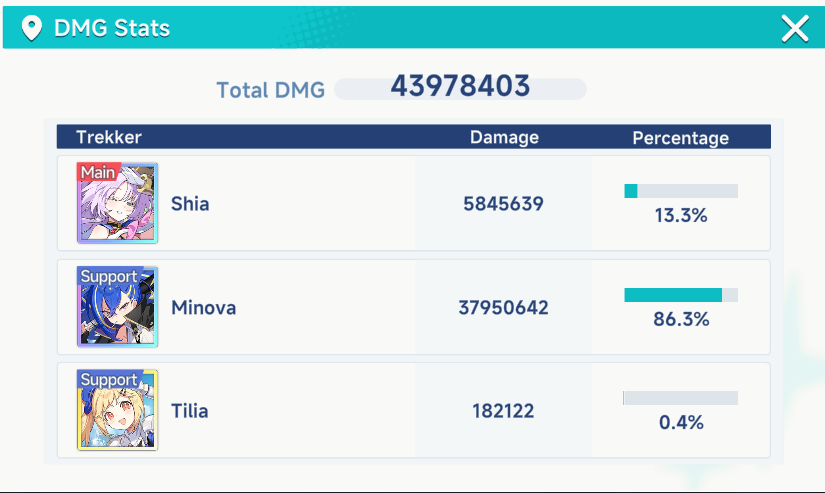The image size is (825, 493).
Task: Click the name Shia in the list
Action: click(190, 204)
